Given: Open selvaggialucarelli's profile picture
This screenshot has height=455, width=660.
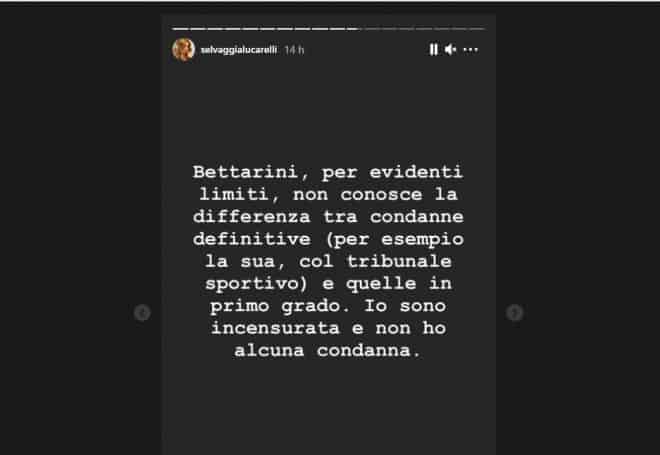Looking at the screenshot, I should [184, 50].
